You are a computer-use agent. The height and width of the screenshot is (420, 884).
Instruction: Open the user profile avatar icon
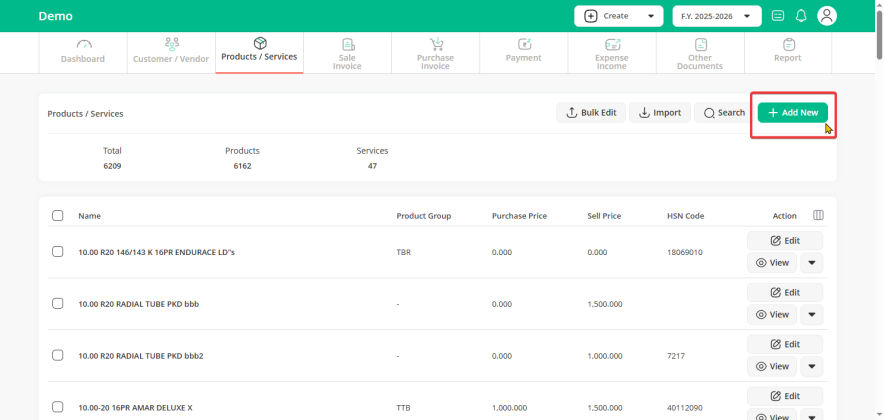tap(827, 16)
